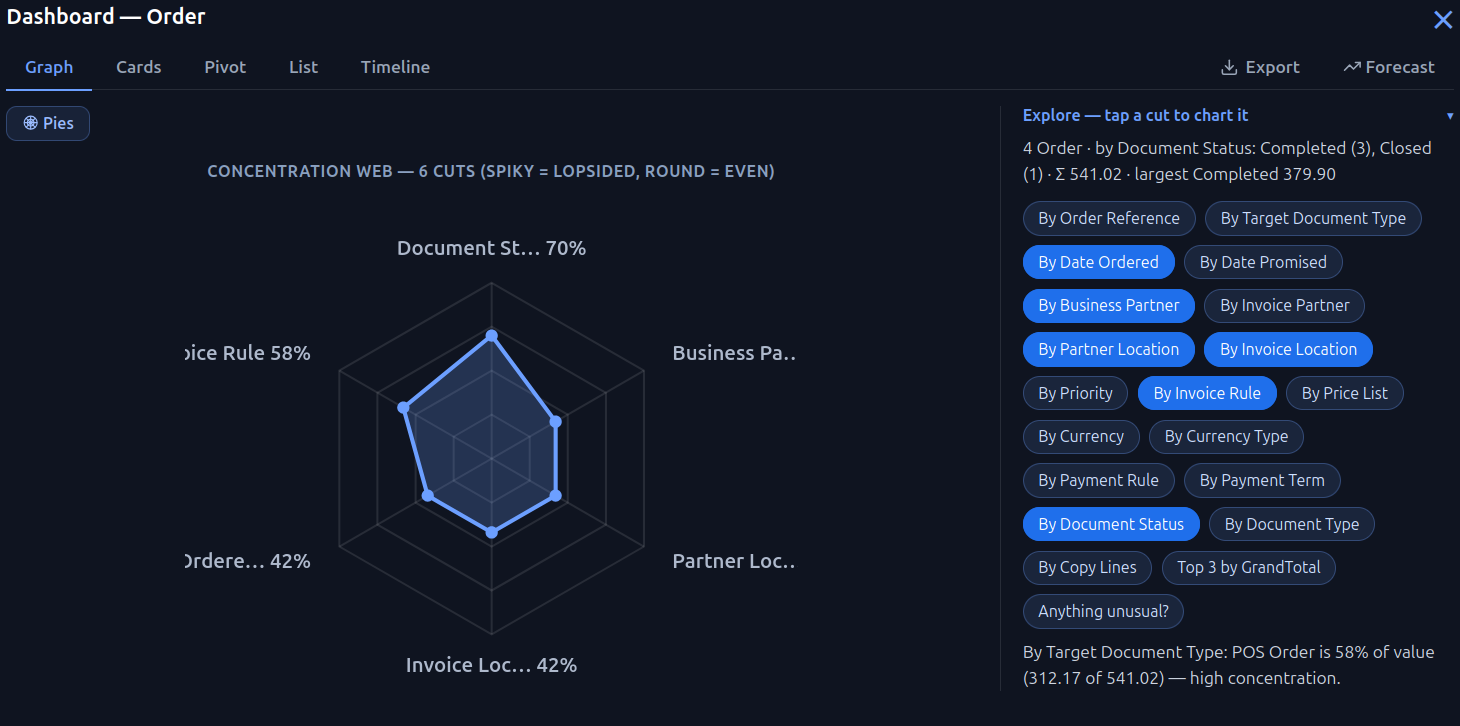This screenshot has height=726, width=1460.
Task: Click the Concentration Web chart title
Action: [491, 171]
